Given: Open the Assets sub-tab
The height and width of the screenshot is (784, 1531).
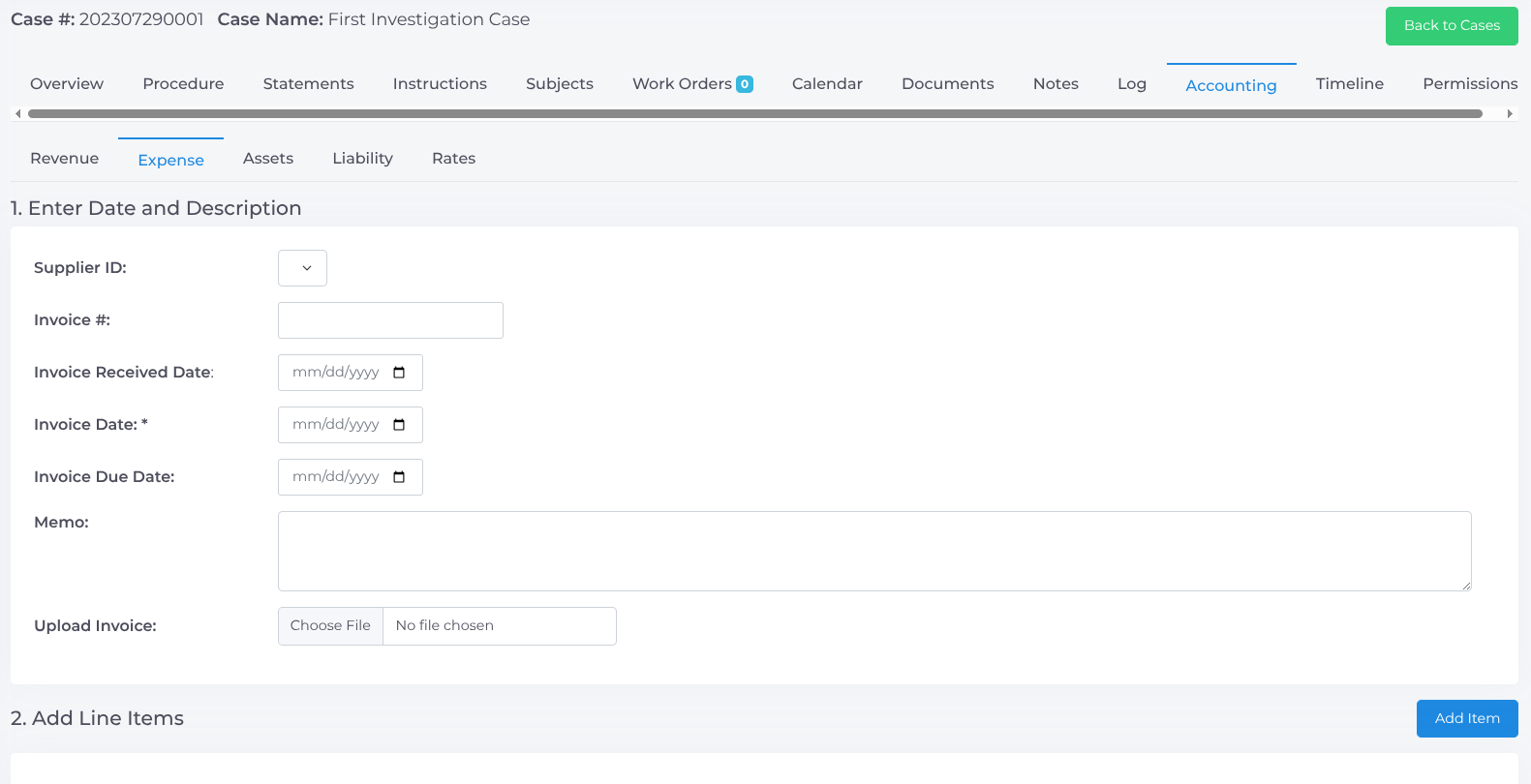Looking at the screenshot, I should (268, 159).
